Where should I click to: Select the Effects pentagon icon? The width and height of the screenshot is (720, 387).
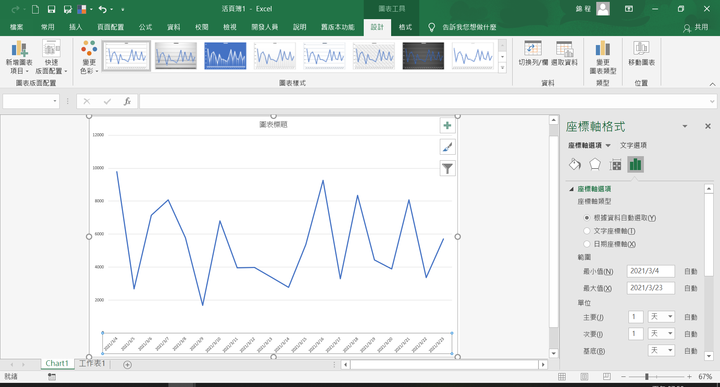coord(595,164)
